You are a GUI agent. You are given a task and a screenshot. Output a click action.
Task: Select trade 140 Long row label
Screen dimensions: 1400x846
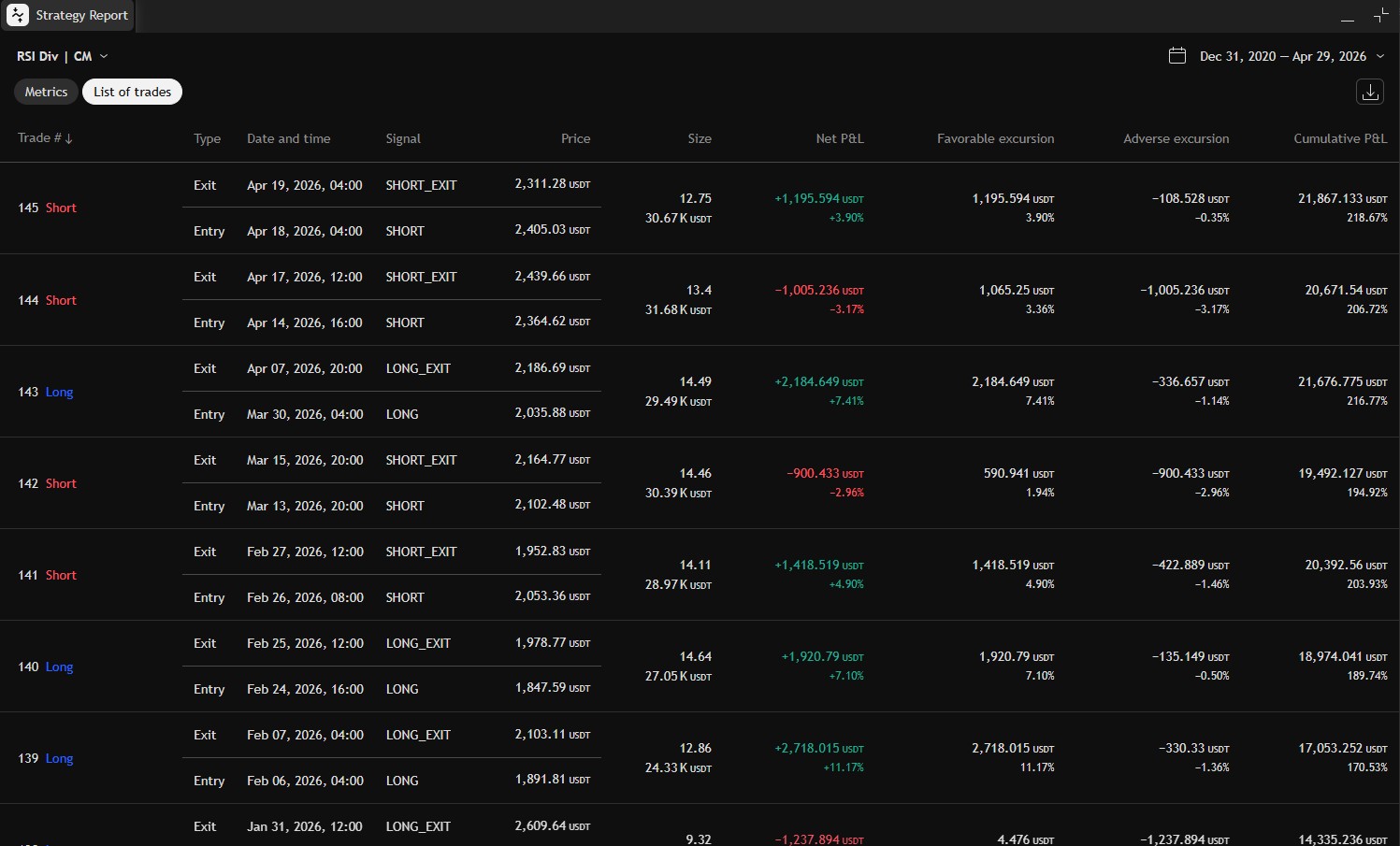(45, 667)
